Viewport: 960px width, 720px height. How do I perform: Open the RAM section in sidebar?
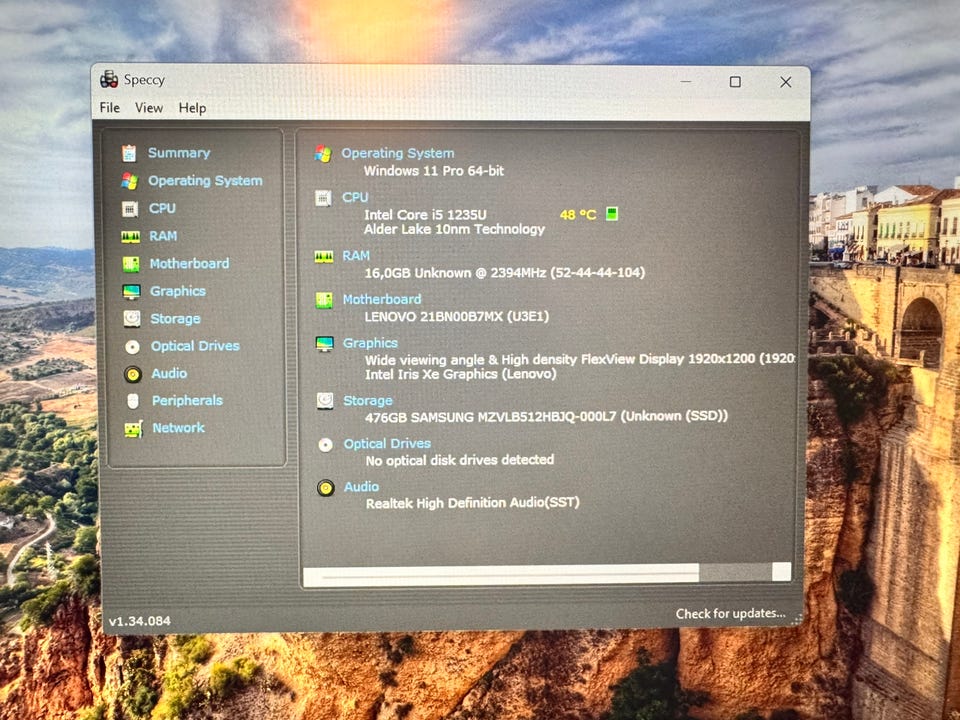pos(163,236)
